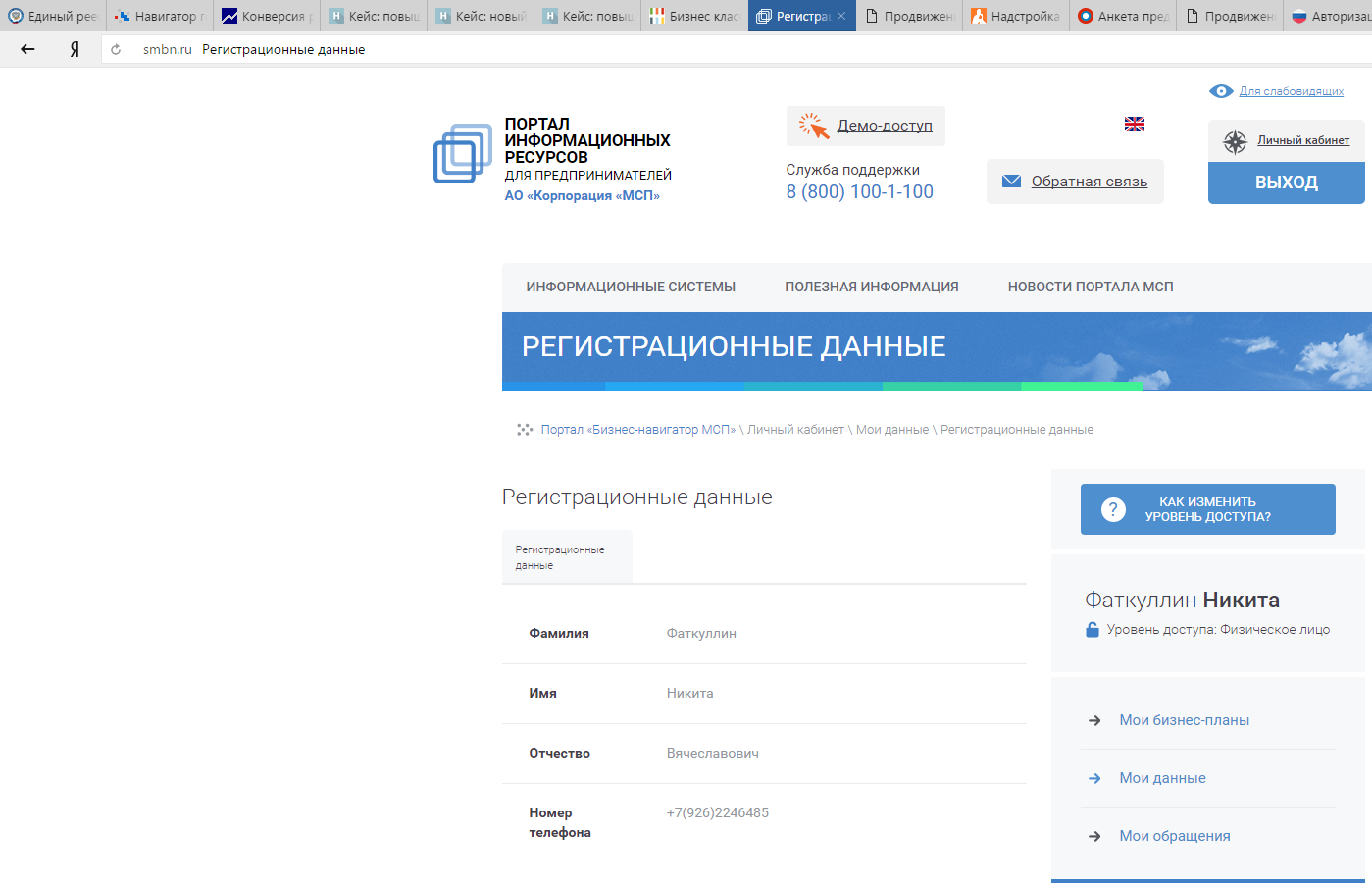Open the Полезная информация menu
Viewport: 1372px width, 889px height.
click(x=871, y=287)
